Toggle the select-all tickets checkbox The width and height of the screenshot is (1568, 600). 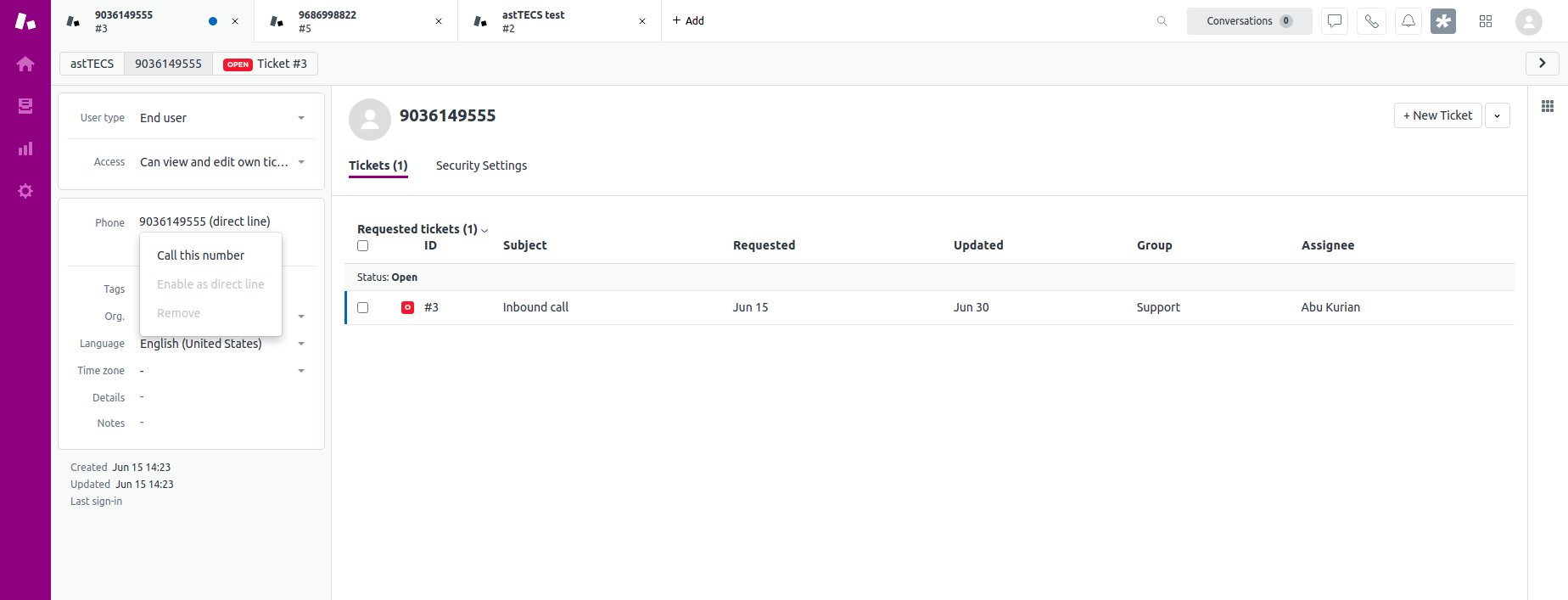pos(363,246)
